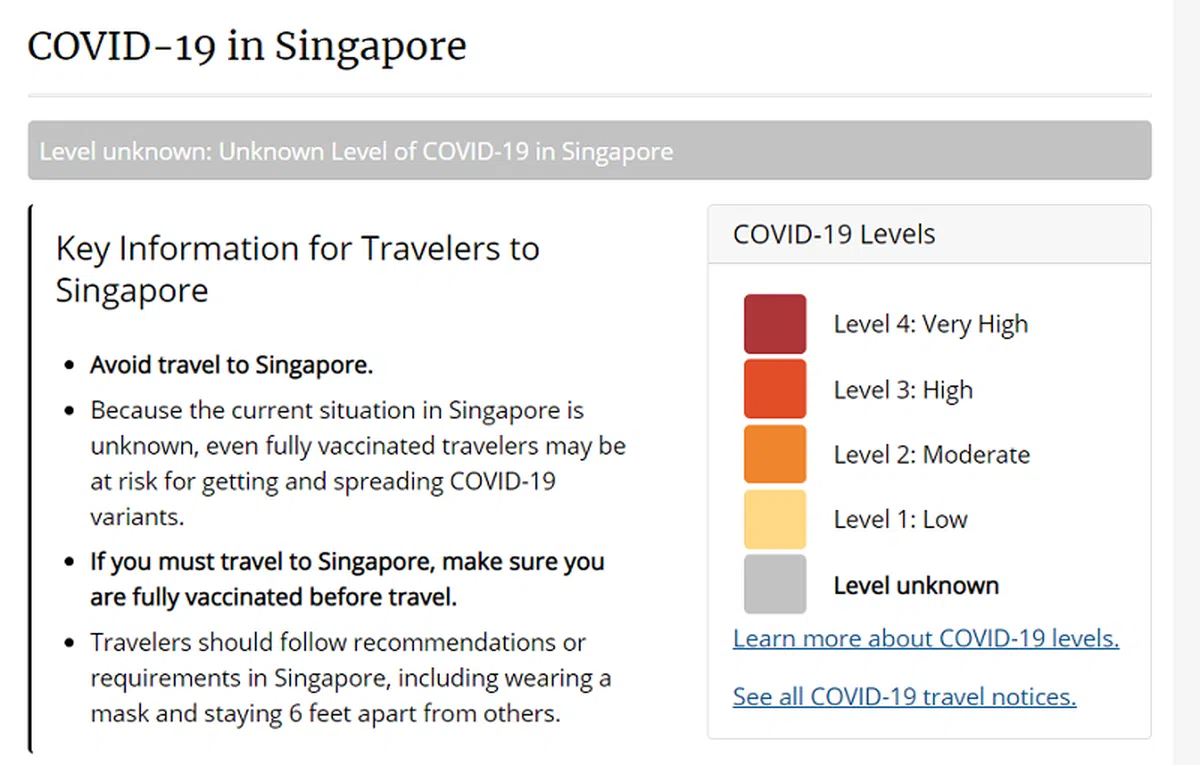Choose the pale yellow Level 1 swatch
This screenshot has height=765, width=1200.
coord(774,519)
